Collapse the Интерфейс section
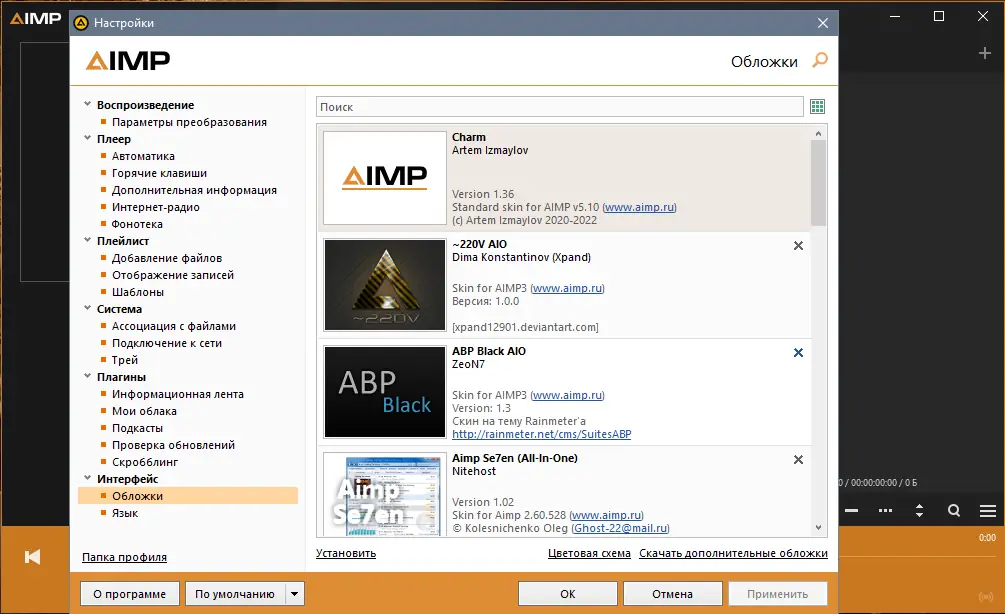The height and width of the screenshot is (614, 1005). 87,477
